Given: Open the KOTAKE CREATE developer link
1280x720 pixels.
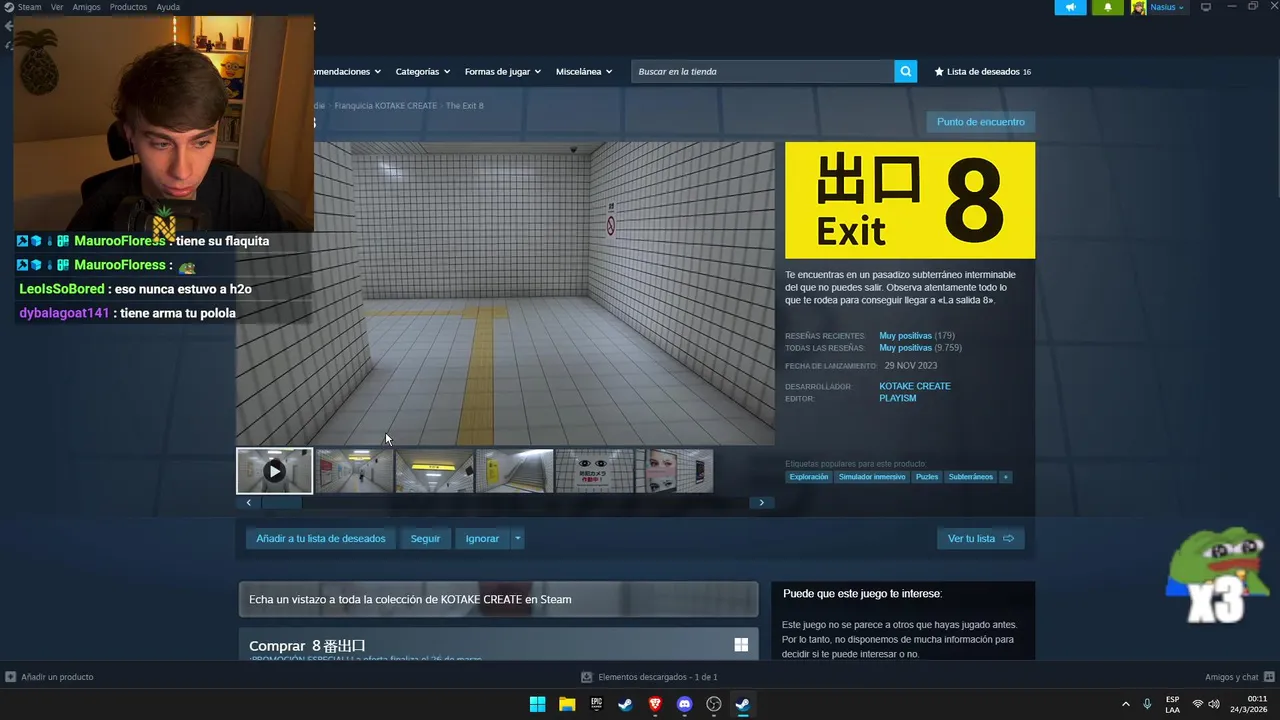Looking at the screenshot, I should click(915, 386).
